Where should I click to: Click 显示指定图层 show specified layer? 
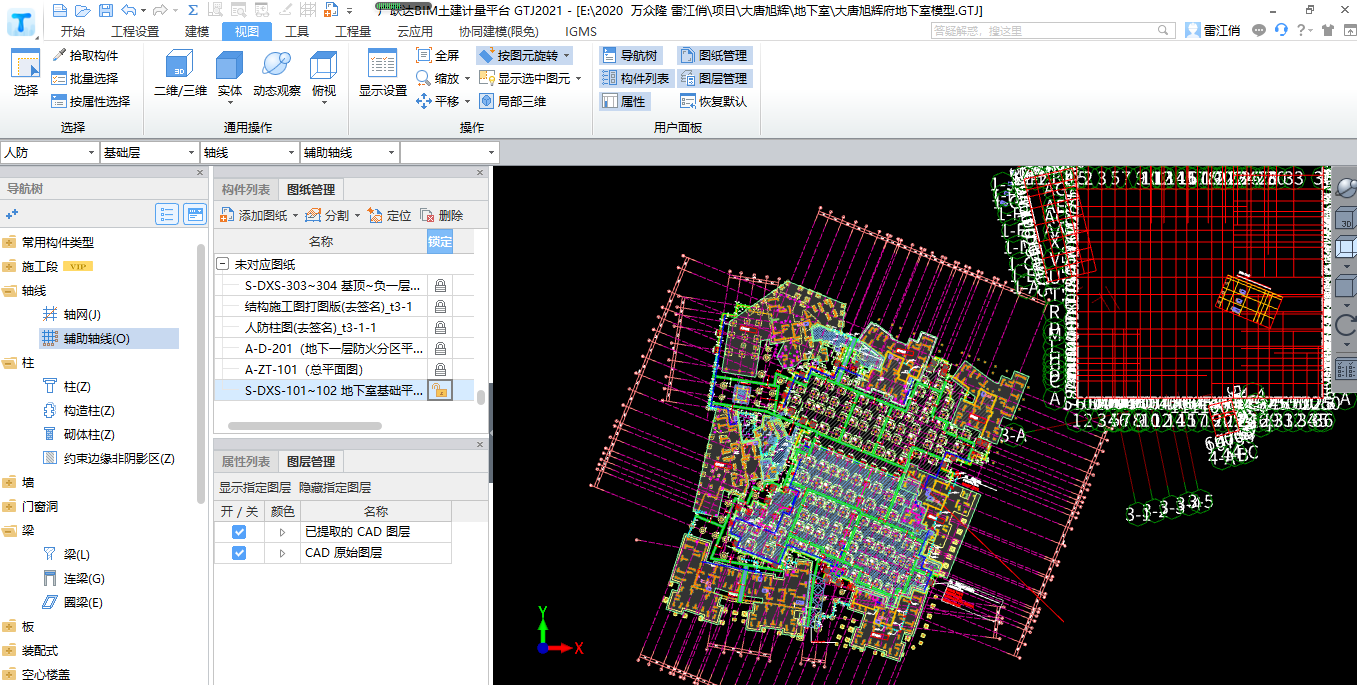click(x=255, y=487)
